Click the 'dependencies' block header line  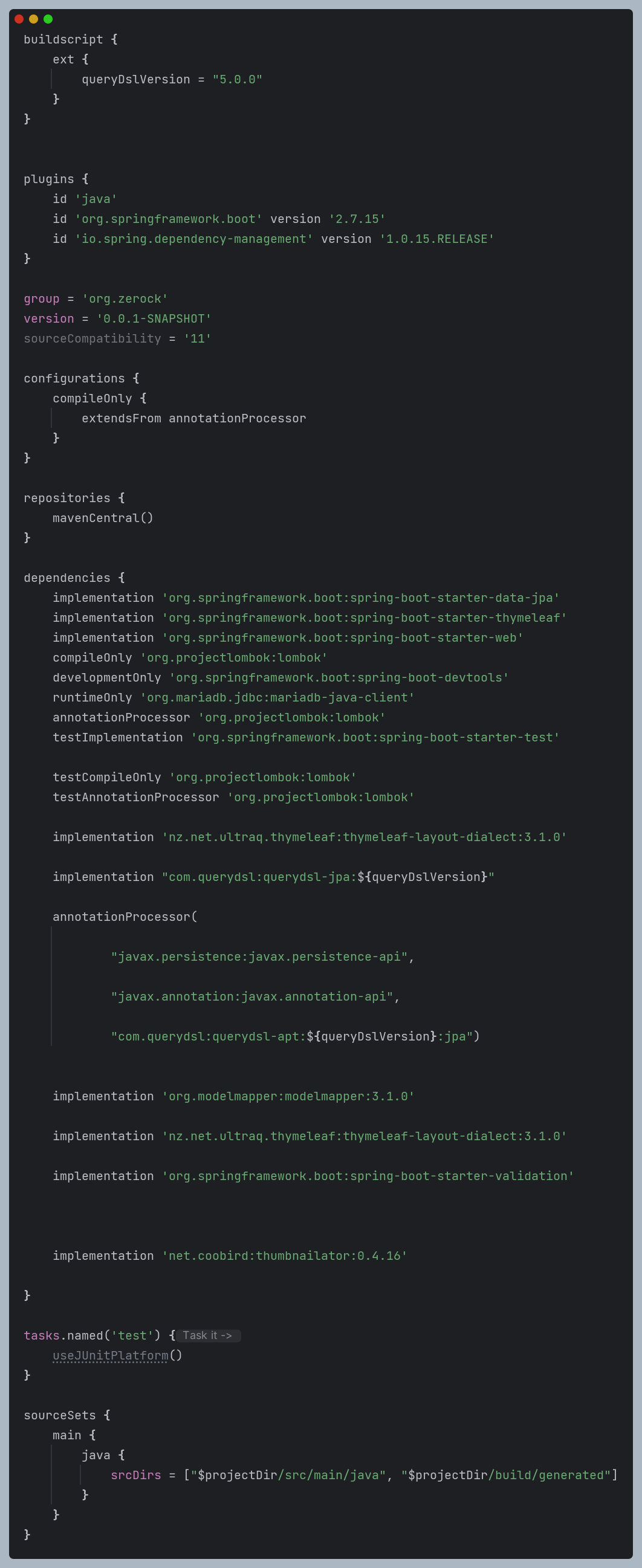point(74,578)
